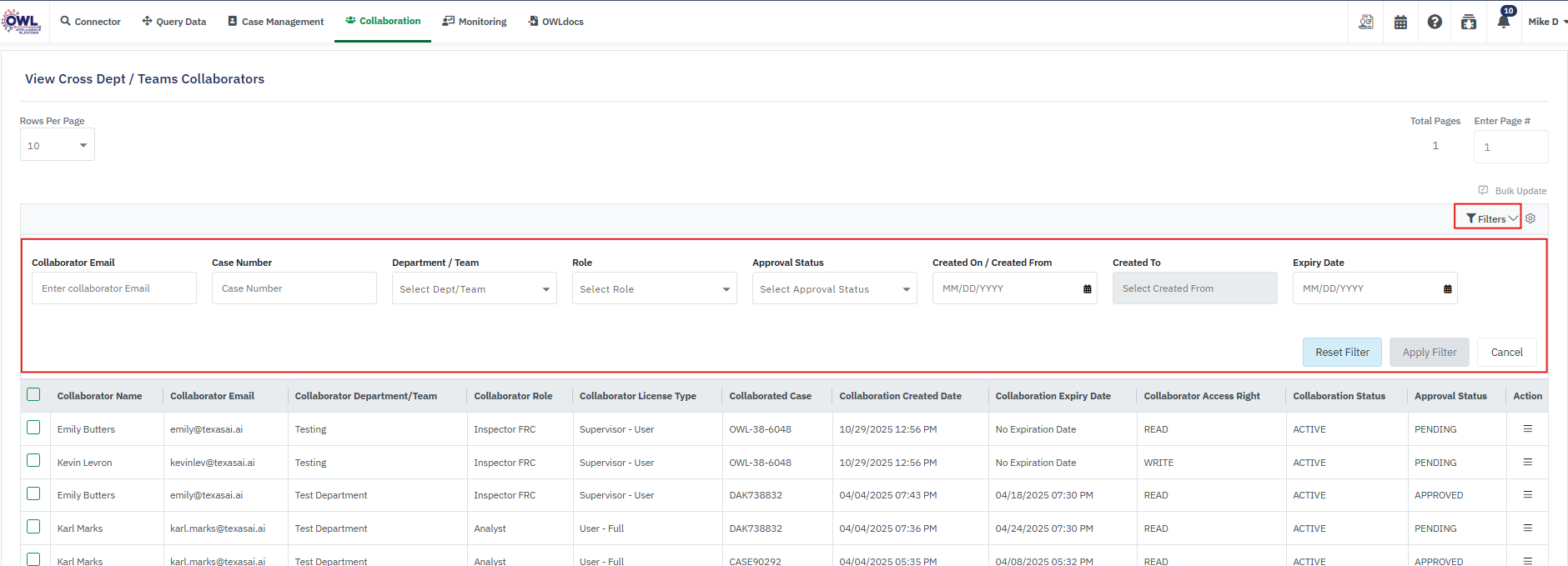Expand the Select Dept/Team dropdown

pos(474,289)
